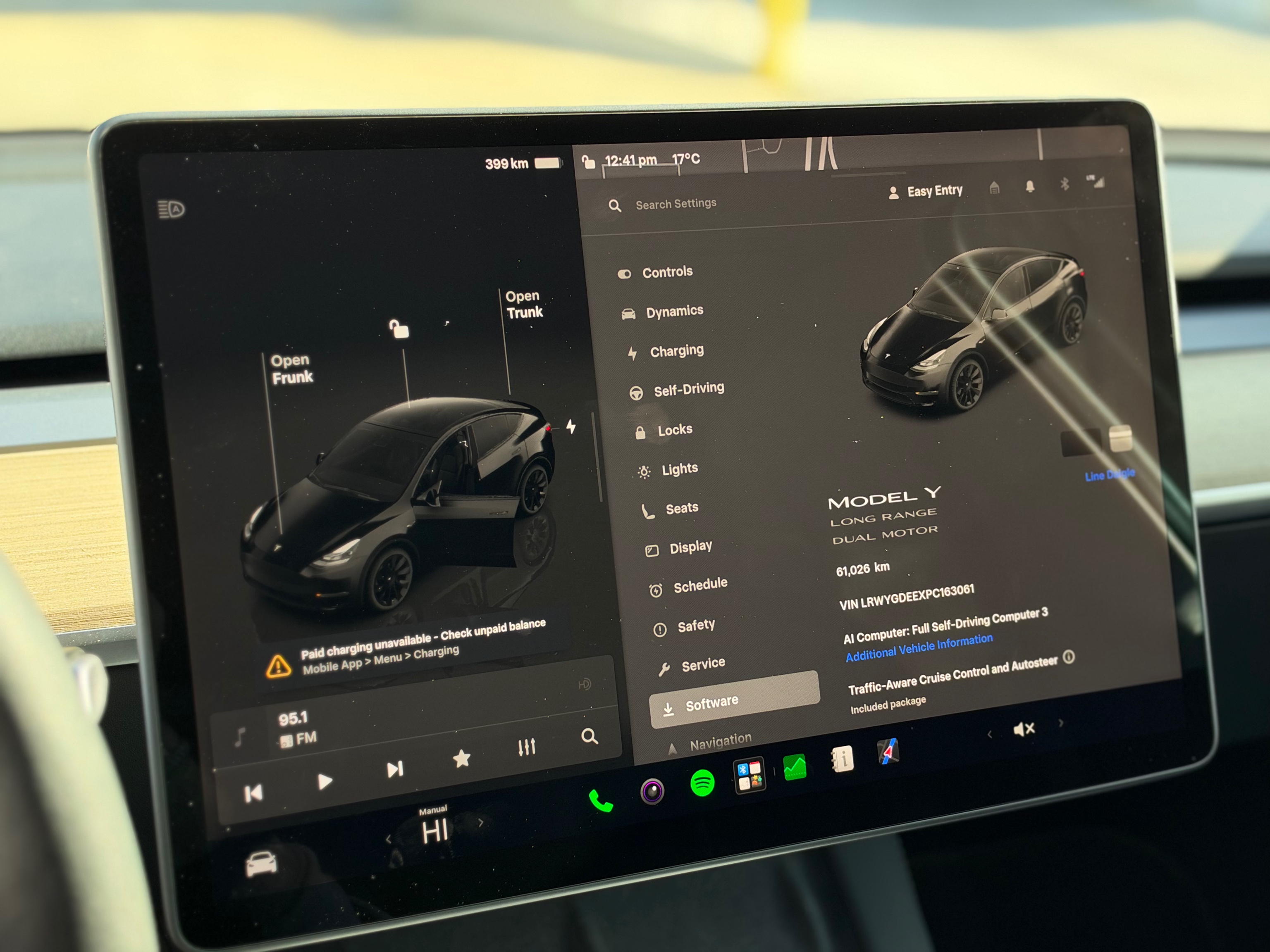The image size is (1270, 952).
Task: Select the Software menu item
Action: [734, 699]
